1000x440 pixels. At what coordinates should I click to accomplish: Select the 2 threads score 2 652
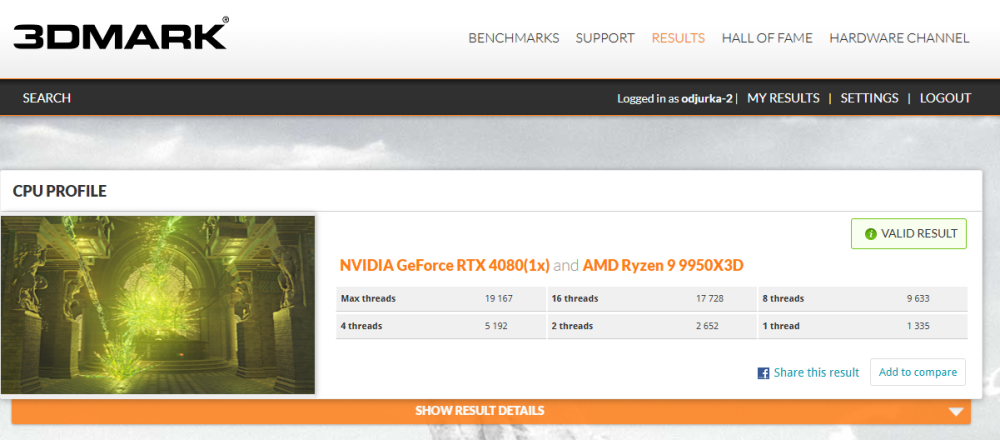coord(707,326)
